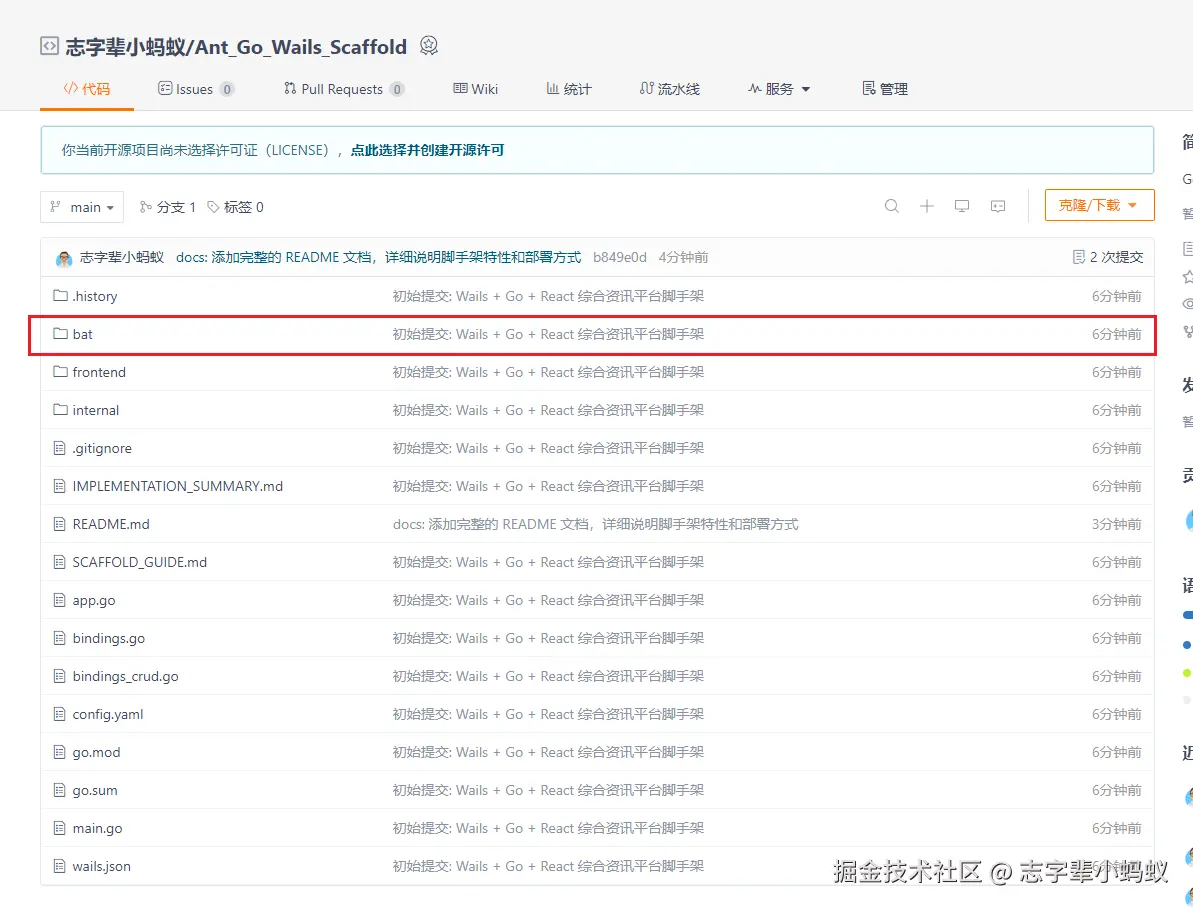Expand the 服务 menu dropdown
The height and width of the screenshot is (910, 1193).
[x=779, y=89]
